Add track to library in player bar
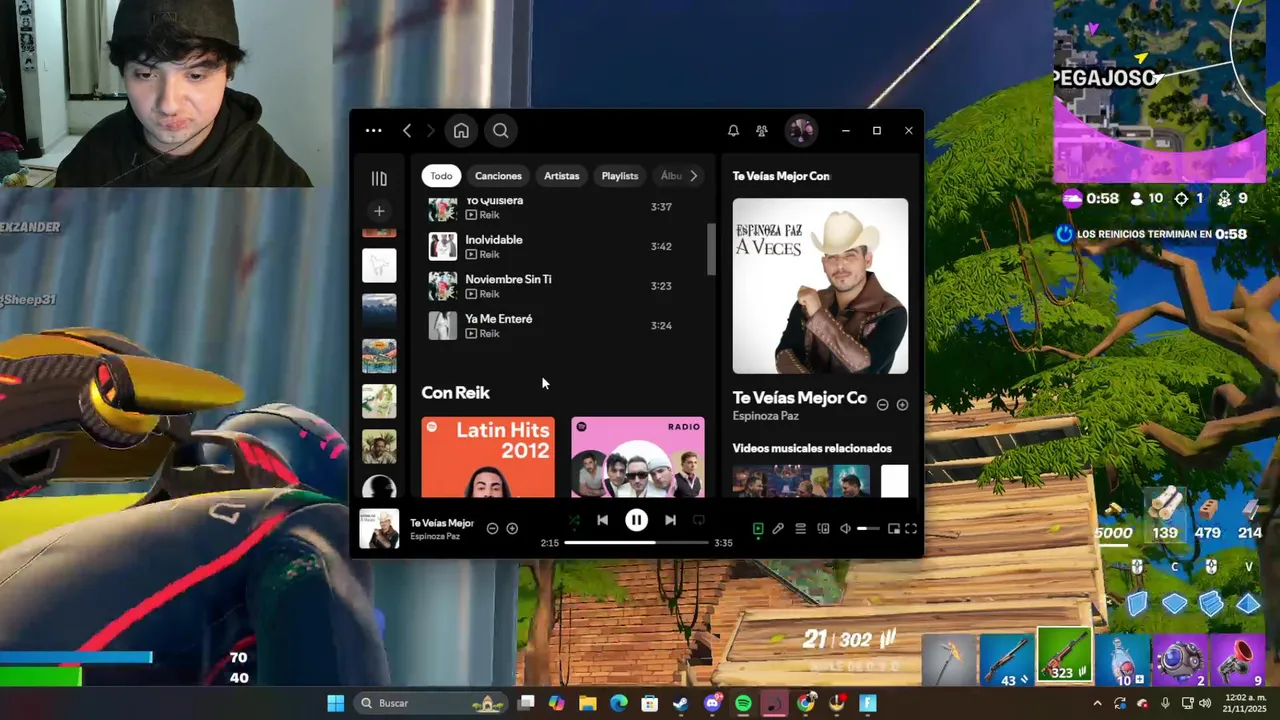This screenshot has width=1280, height=720. (512, 528)
